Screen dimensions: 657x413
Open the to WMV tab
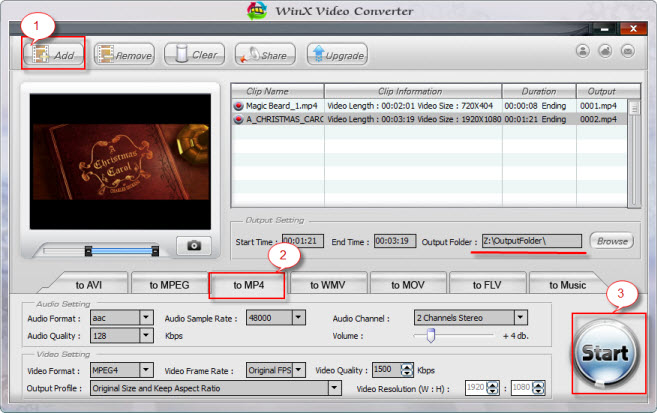pyautogui.click(x=328, y=285)
